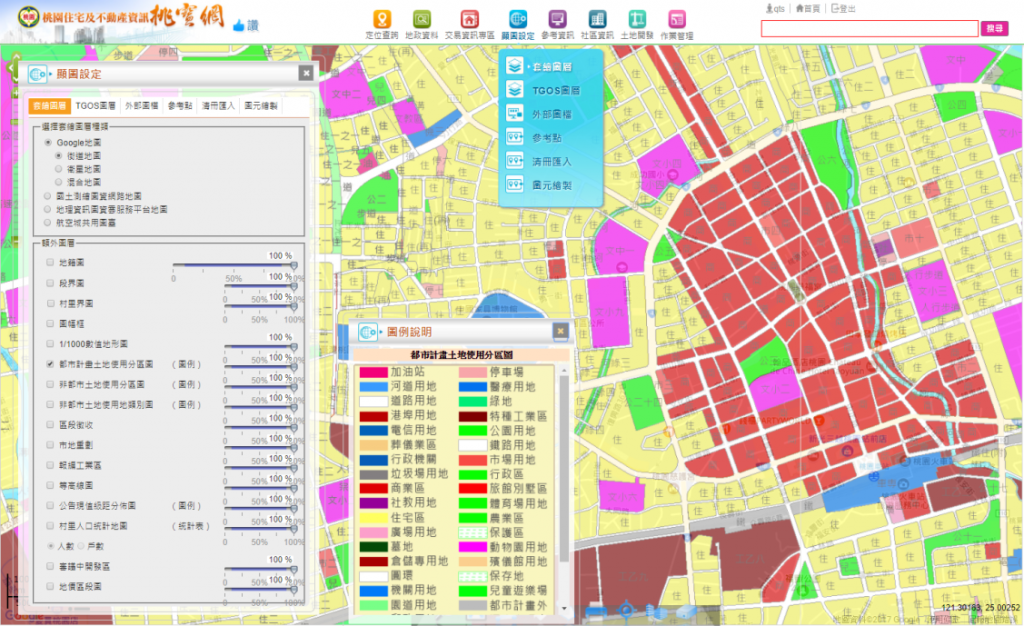Image resolution: width=1024 pixels, height=626 pixels.
Task: Click the search text input field
Action: [x=869, y=28]
